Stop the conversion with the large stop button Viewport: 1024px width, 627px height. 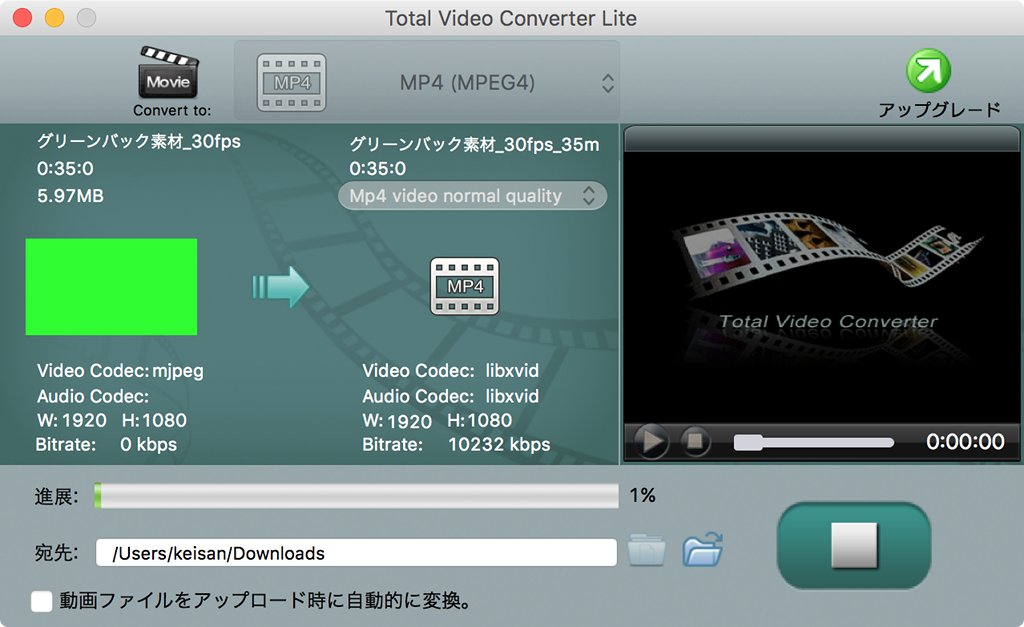coord(854,545)
